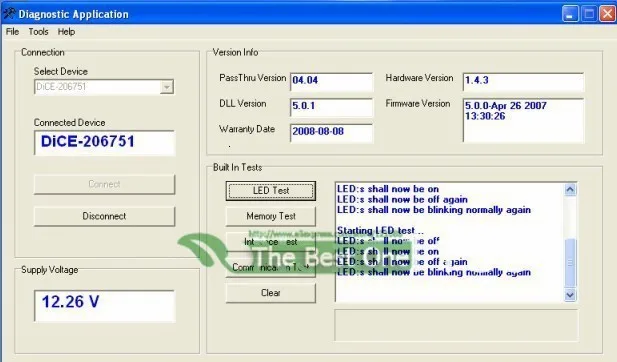This screenshot has height=362, width=617.
Task: Close the Diagnostic Application window
Action: pos(607,14)
